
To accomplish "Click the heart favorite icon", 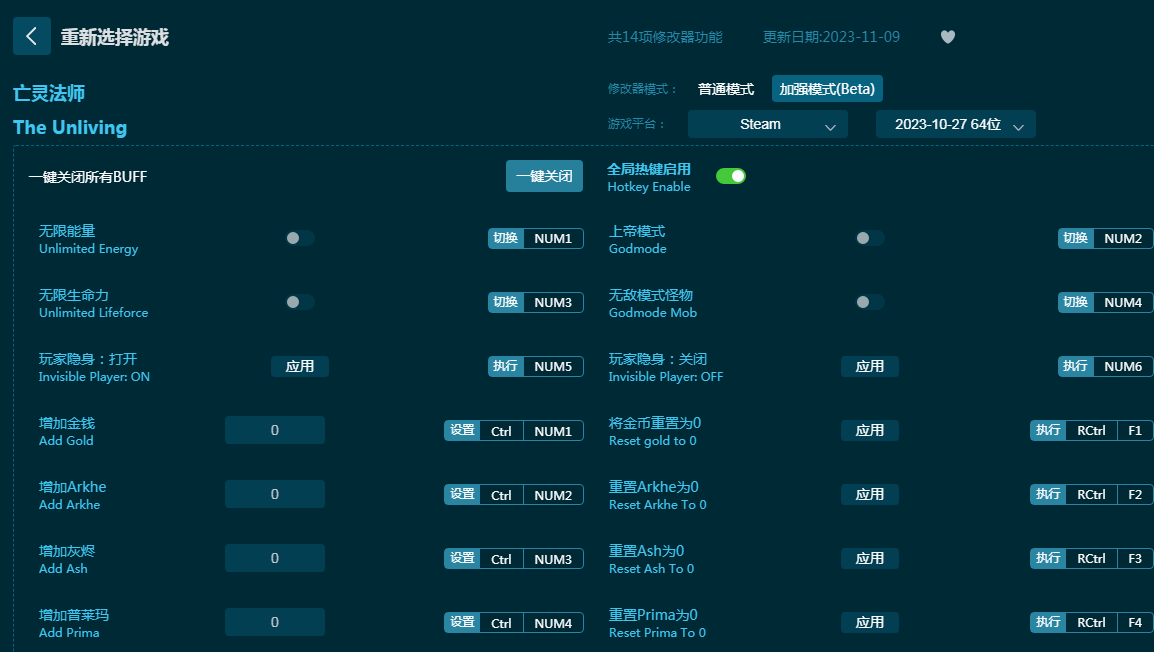I will (x=948, y=37).
